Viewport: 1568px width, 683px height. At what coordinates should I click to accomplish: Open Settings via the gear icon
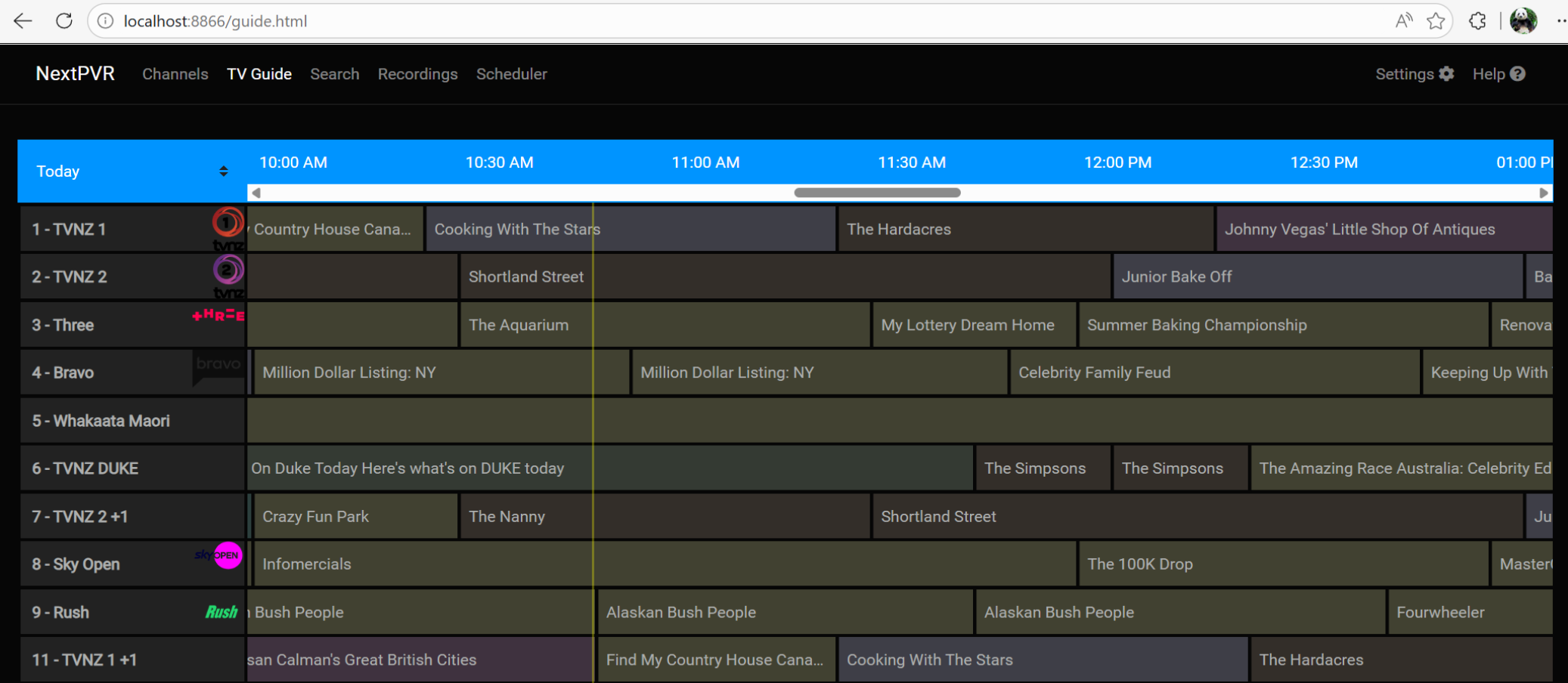point(1447,73)
